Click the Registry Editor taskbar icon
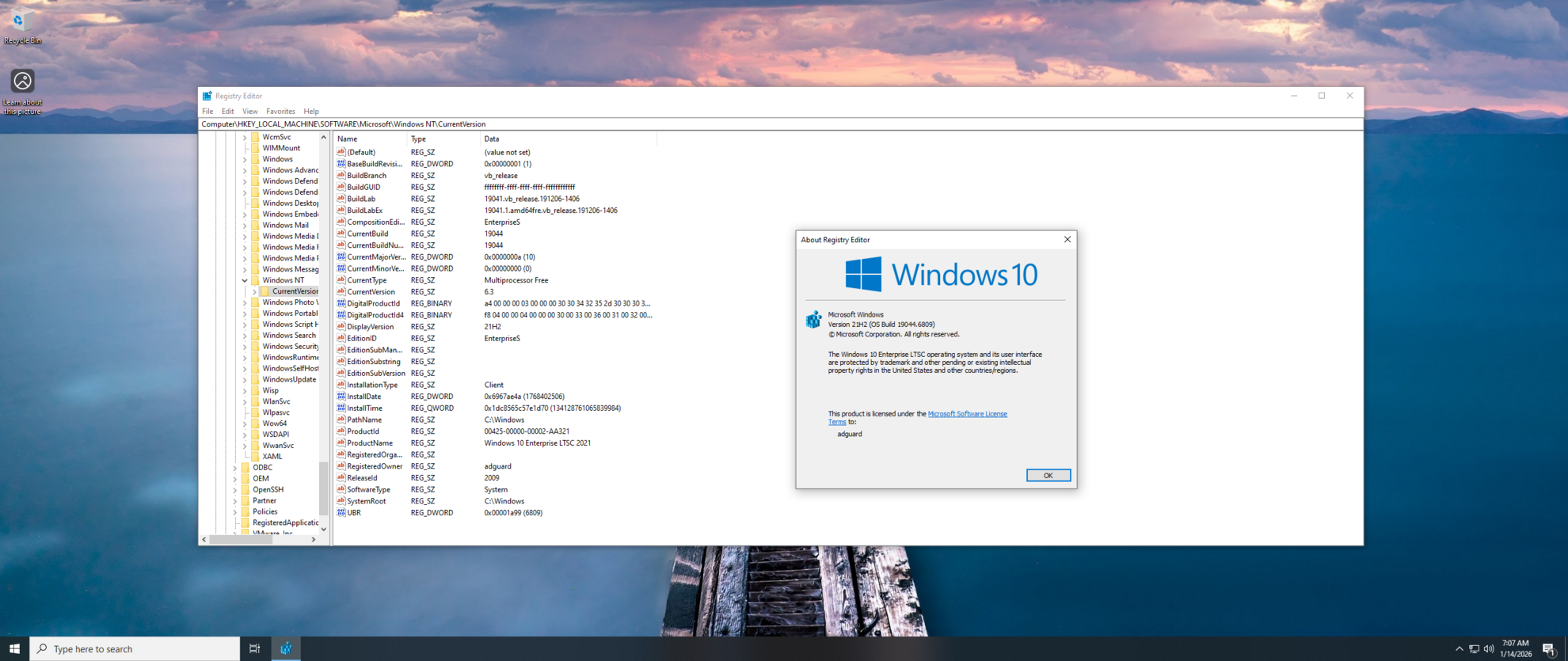 click(286, 648)
